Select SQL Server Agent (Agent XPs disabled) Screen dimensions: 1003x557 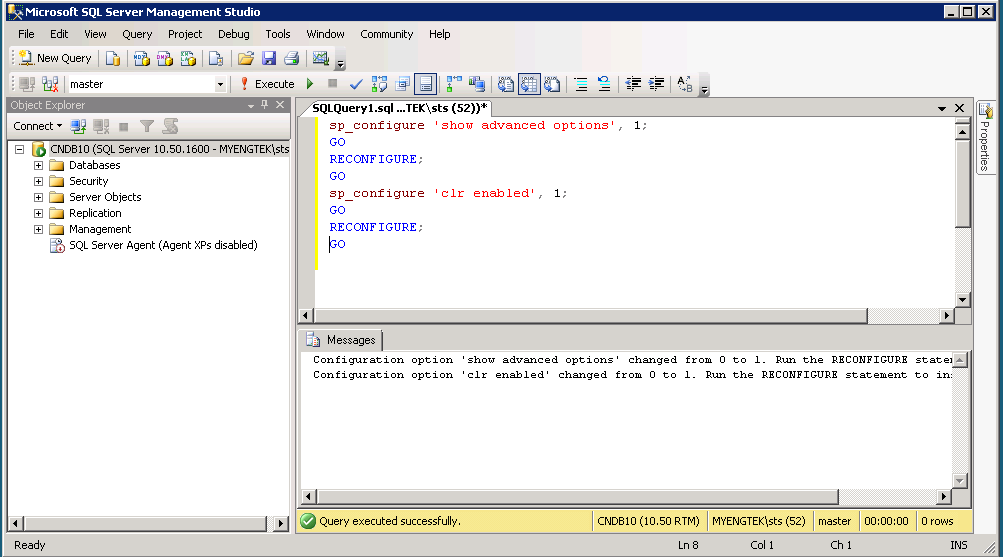(x=163, y=245)
